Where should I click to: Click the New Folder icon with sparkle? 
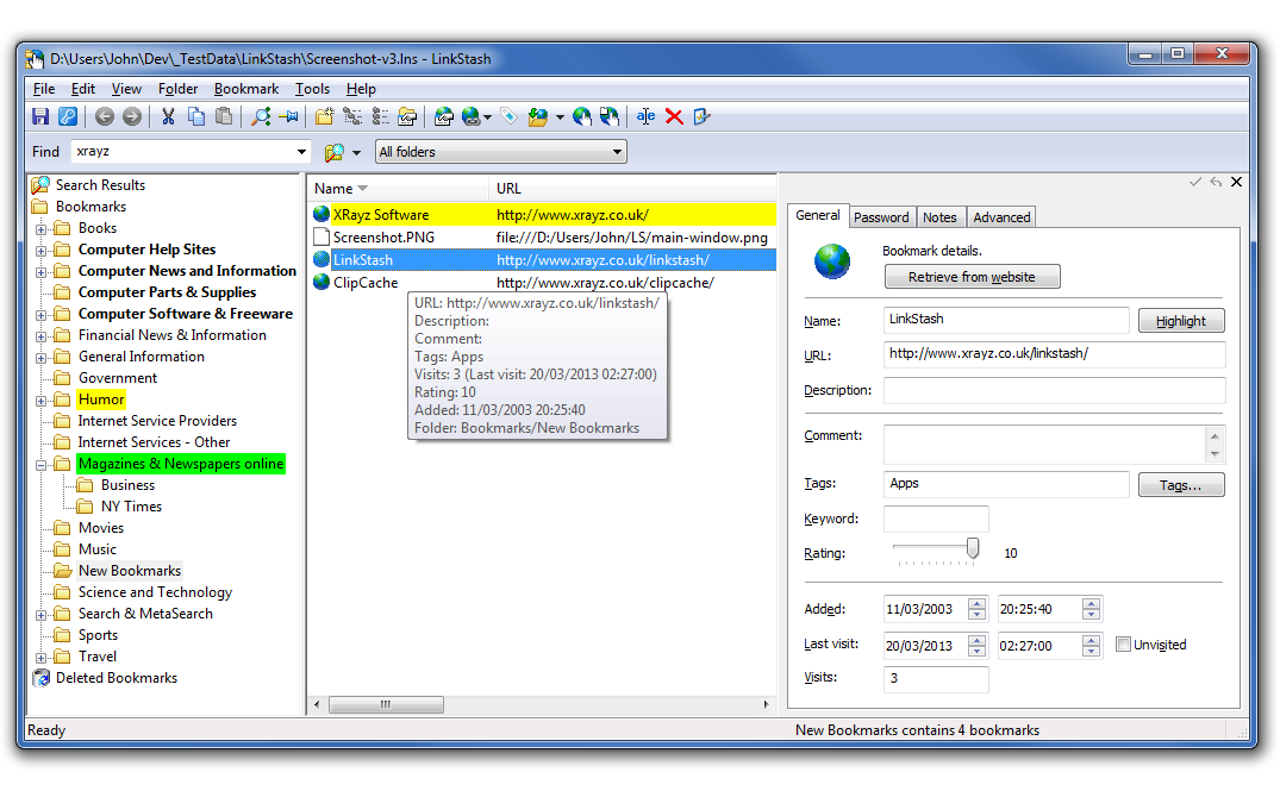pyautogui.click(x=324, y=117)
